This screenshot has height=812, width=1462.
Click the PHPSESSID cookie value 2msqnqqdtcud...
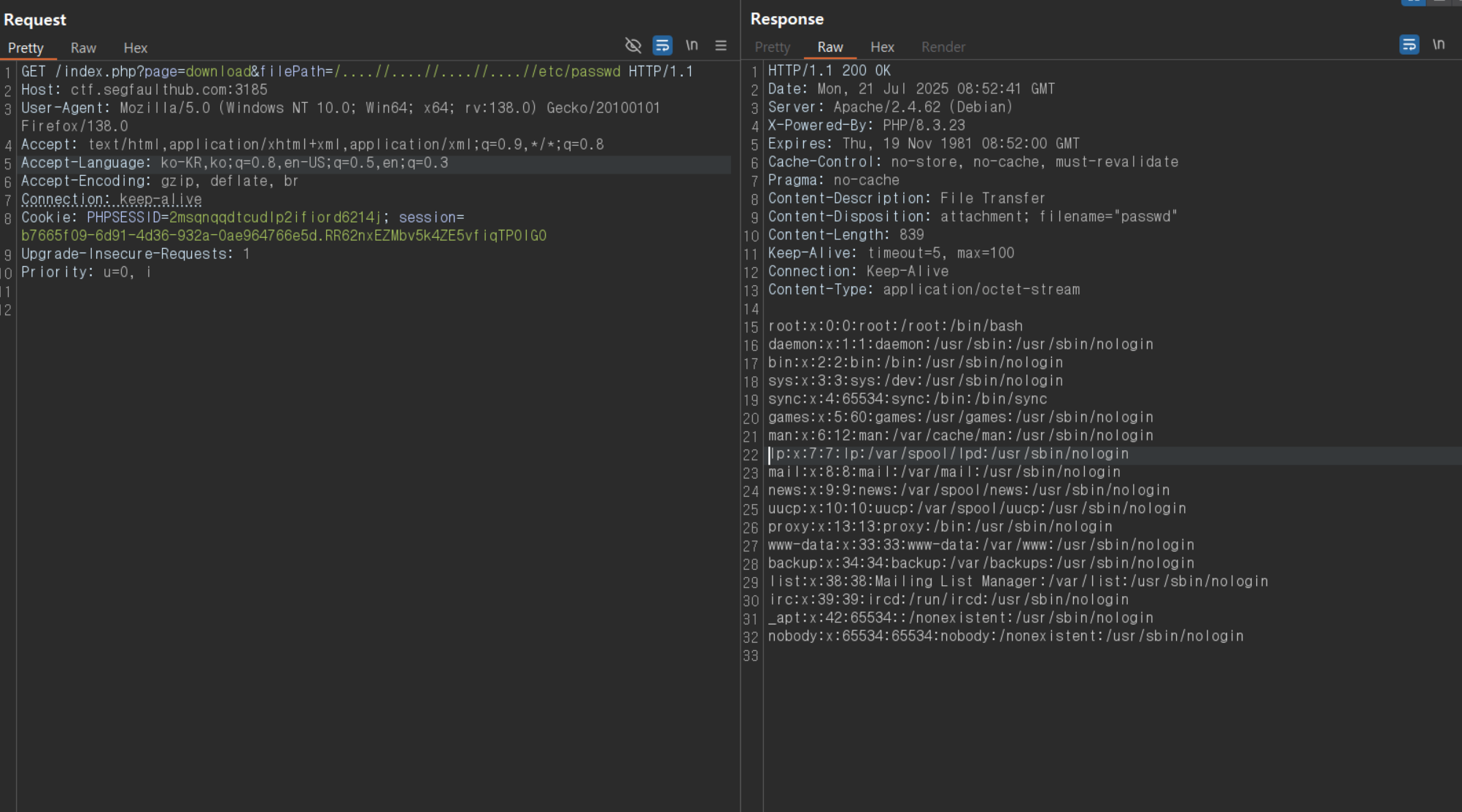point(275,217)
